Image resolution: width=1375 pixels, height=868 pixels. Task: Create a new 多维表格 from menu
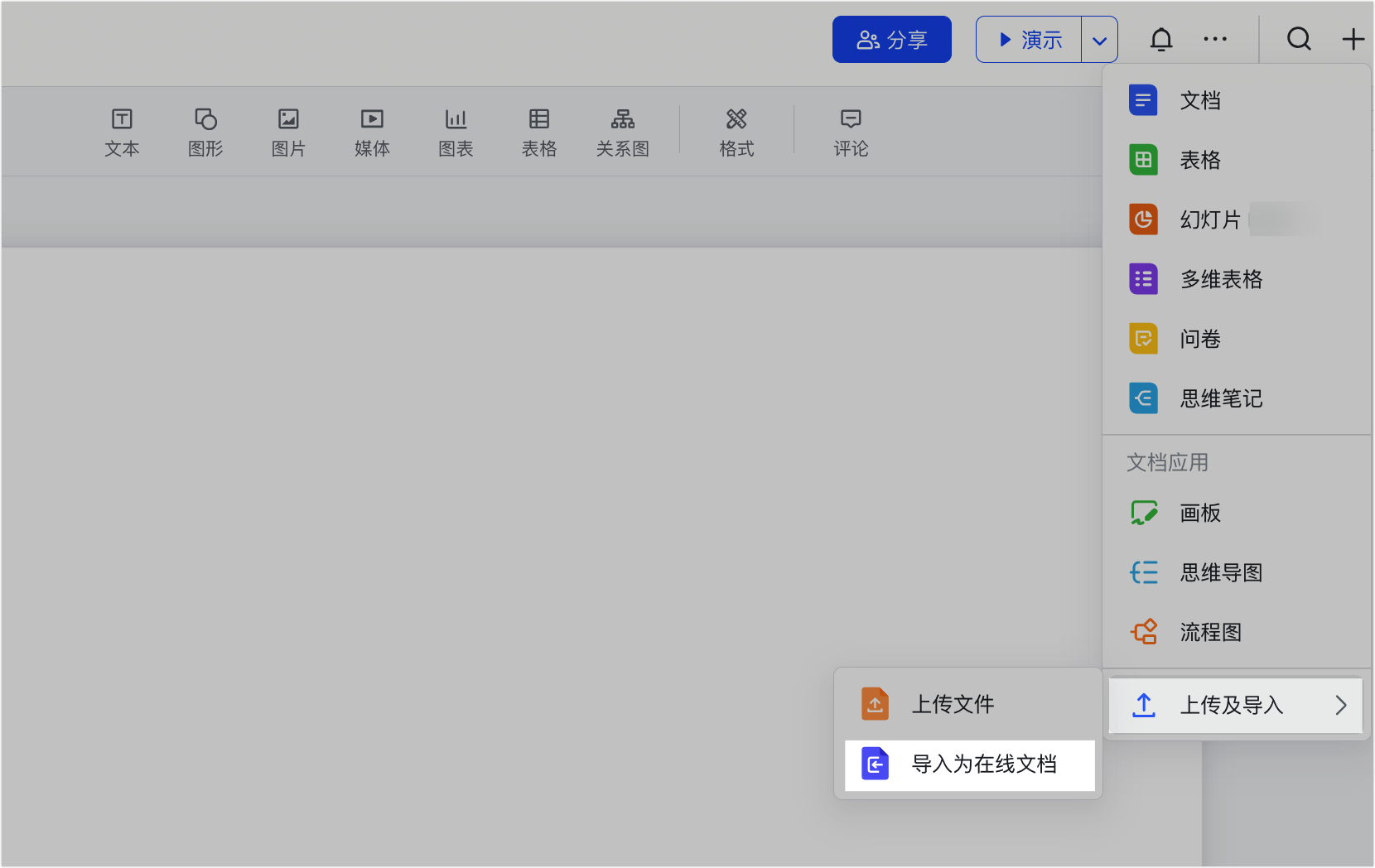1220,280
